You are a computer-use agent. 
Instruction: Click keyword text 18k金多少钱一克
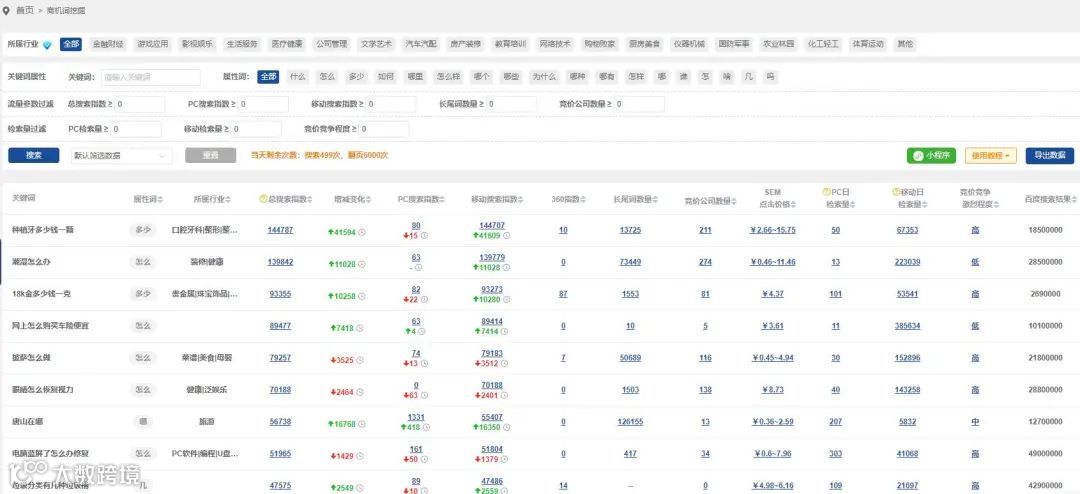(x=41, y=294)
